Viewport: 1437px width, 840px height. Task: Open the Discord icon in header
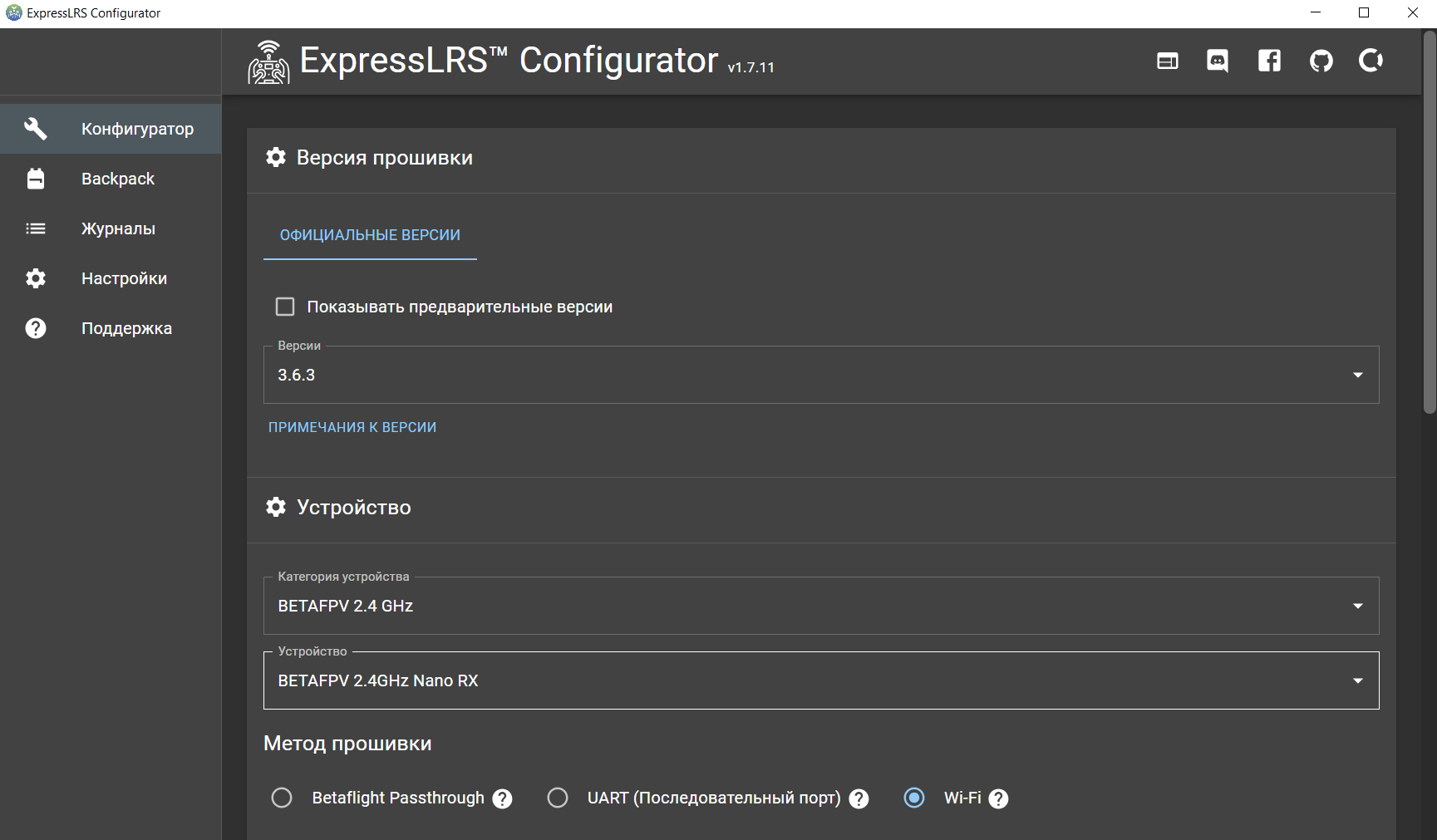[1218, 61]
